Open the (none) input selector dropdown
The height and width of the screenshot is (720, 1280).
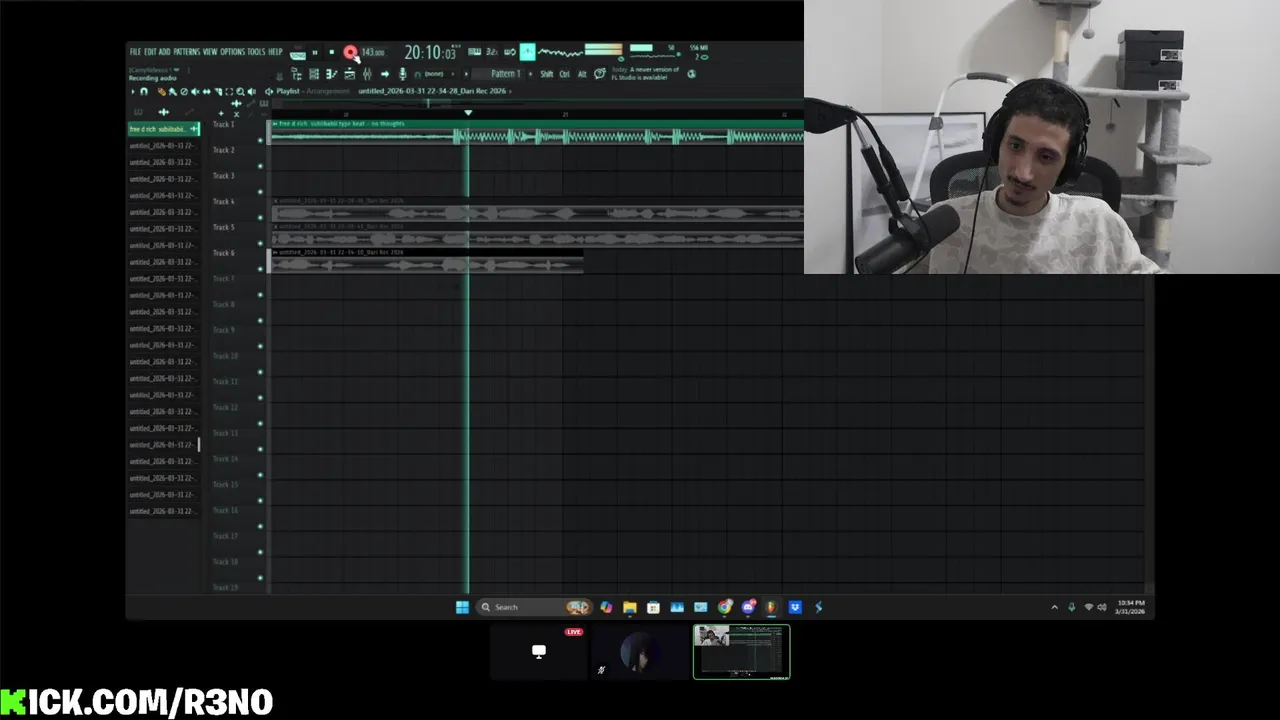click(434, 74)
